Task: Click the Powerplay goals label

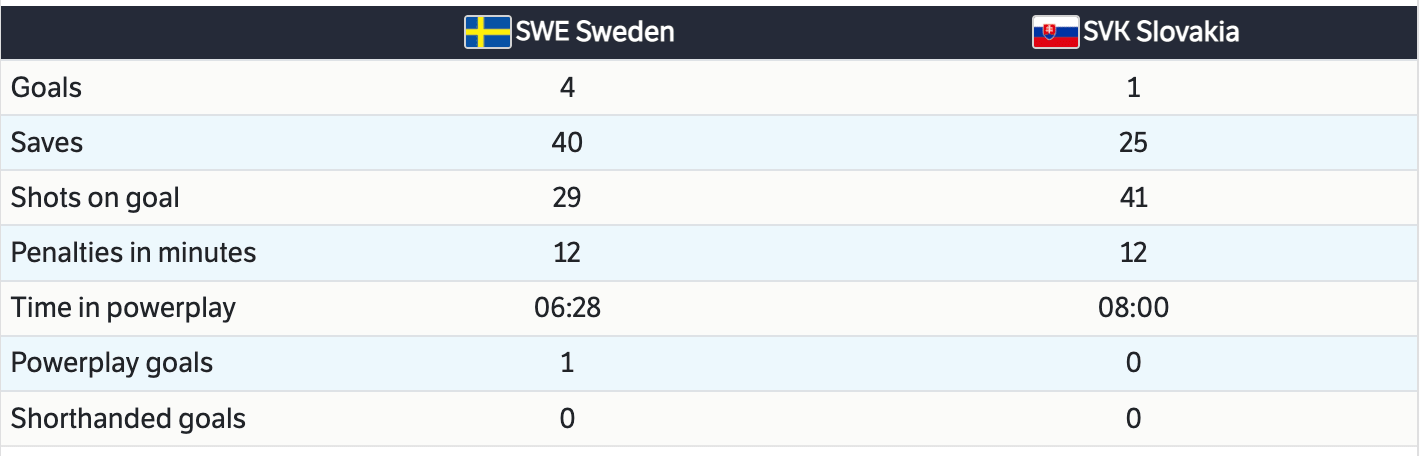Action: pyautogui.click(x=112, y=362)
